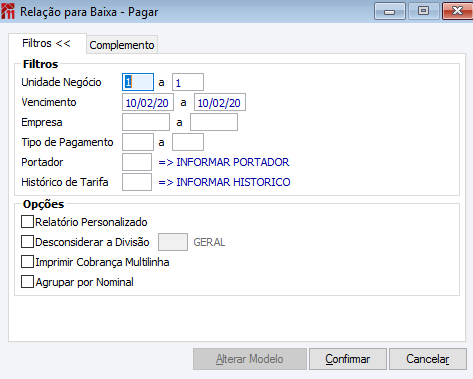Focus the first Tipo de Pagamento field
This screenshot has width=473, height=379.
point(138,142)
